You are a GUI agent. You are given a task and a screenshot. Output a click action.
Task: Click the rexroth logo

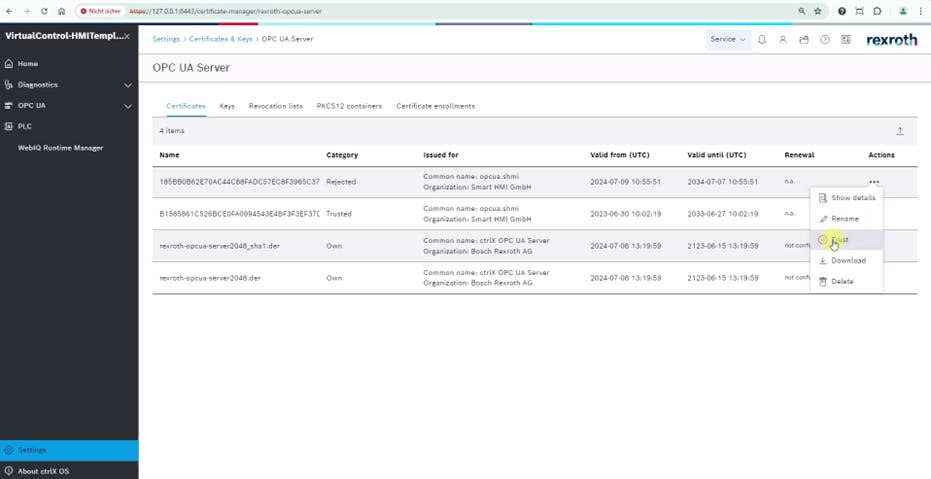(892, 40)
